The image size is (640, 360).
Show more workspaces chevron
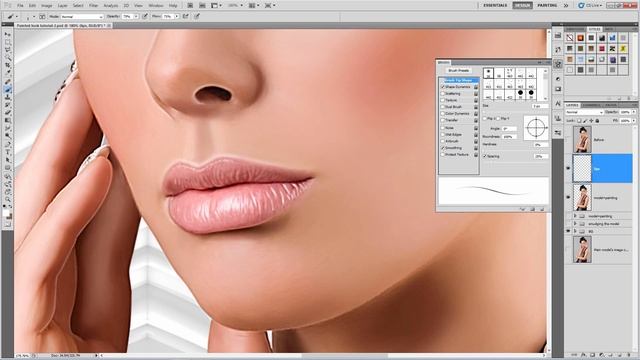click(x=566, y=5)
